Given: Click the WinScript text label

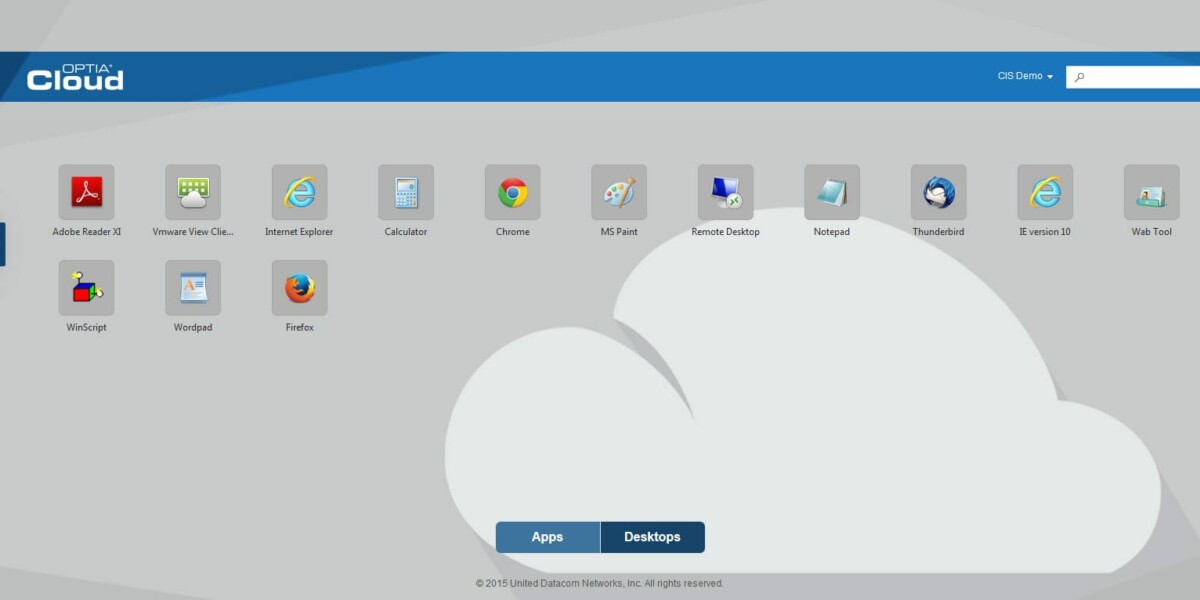Looking at the screenshot, I should point(87,328).
